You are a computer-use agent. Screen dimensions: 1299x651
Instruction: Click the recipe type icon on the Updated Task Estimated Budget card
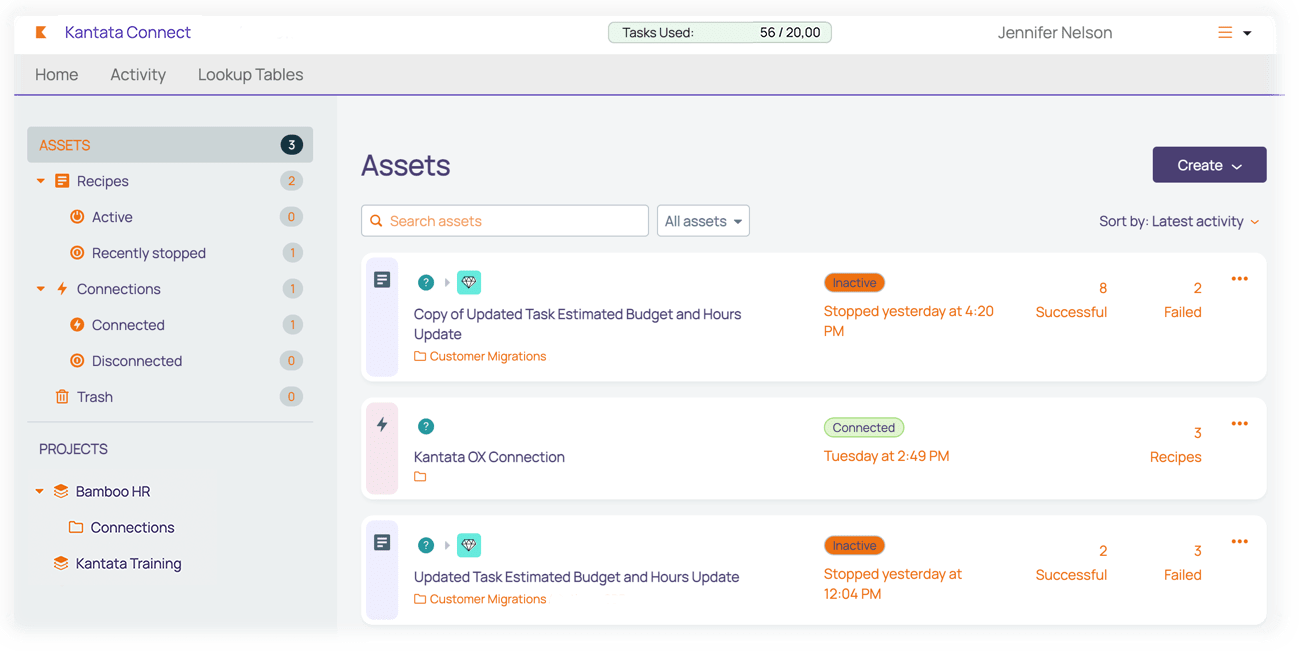(382, 543)
